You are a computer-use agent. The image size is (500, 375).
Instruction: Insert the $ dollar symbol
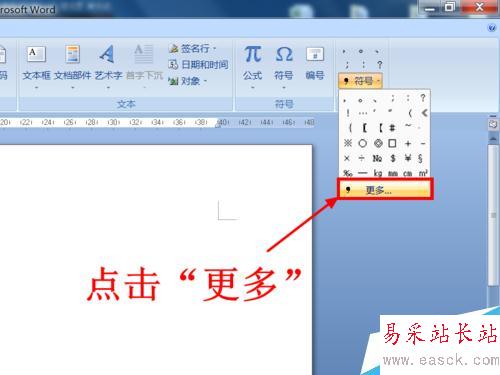[393, 158]
